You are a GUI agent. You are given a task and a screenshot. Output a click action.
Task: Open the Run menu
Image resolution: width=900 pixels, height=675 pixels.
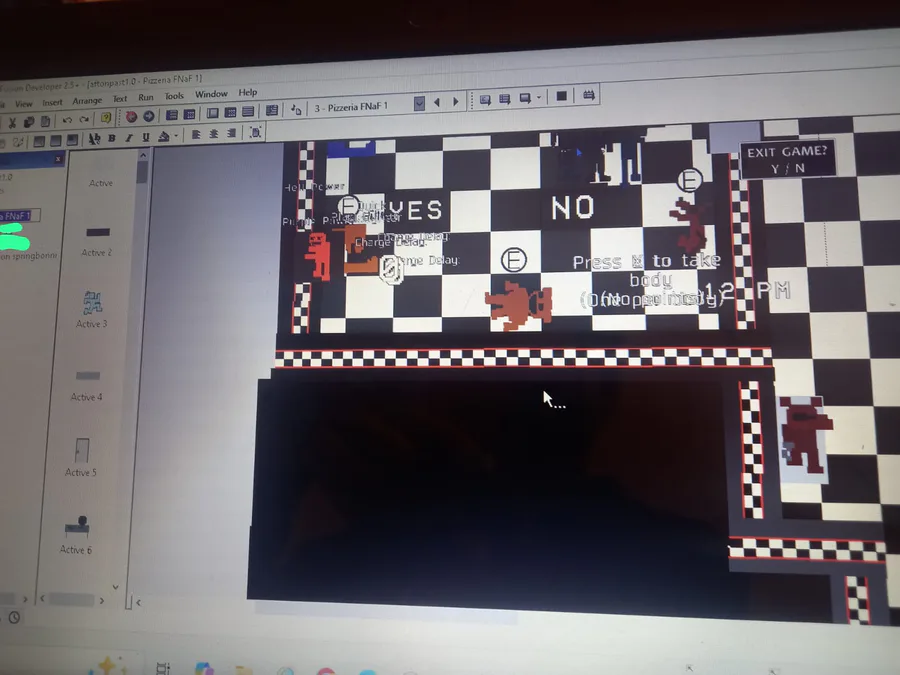point(146,98)
